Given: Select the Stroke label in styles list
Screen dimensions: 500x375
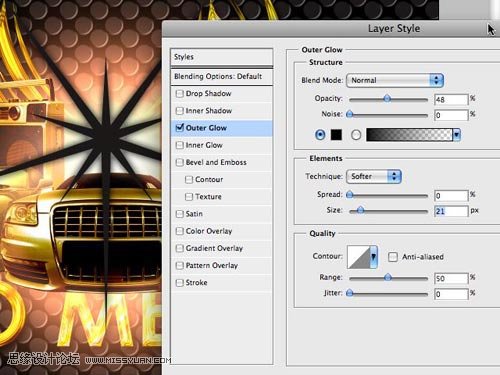Looking at the screenshot, I should coord(196,283).
